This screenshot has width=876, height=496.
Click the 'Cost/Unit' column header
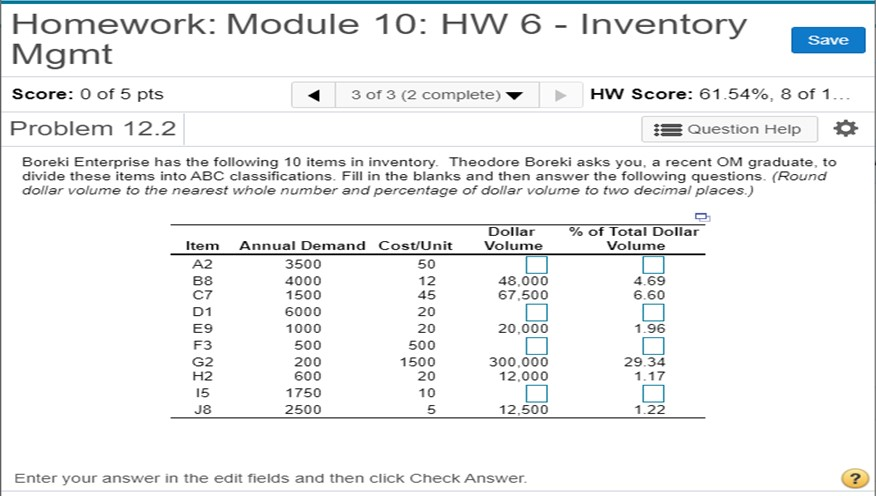416,246
